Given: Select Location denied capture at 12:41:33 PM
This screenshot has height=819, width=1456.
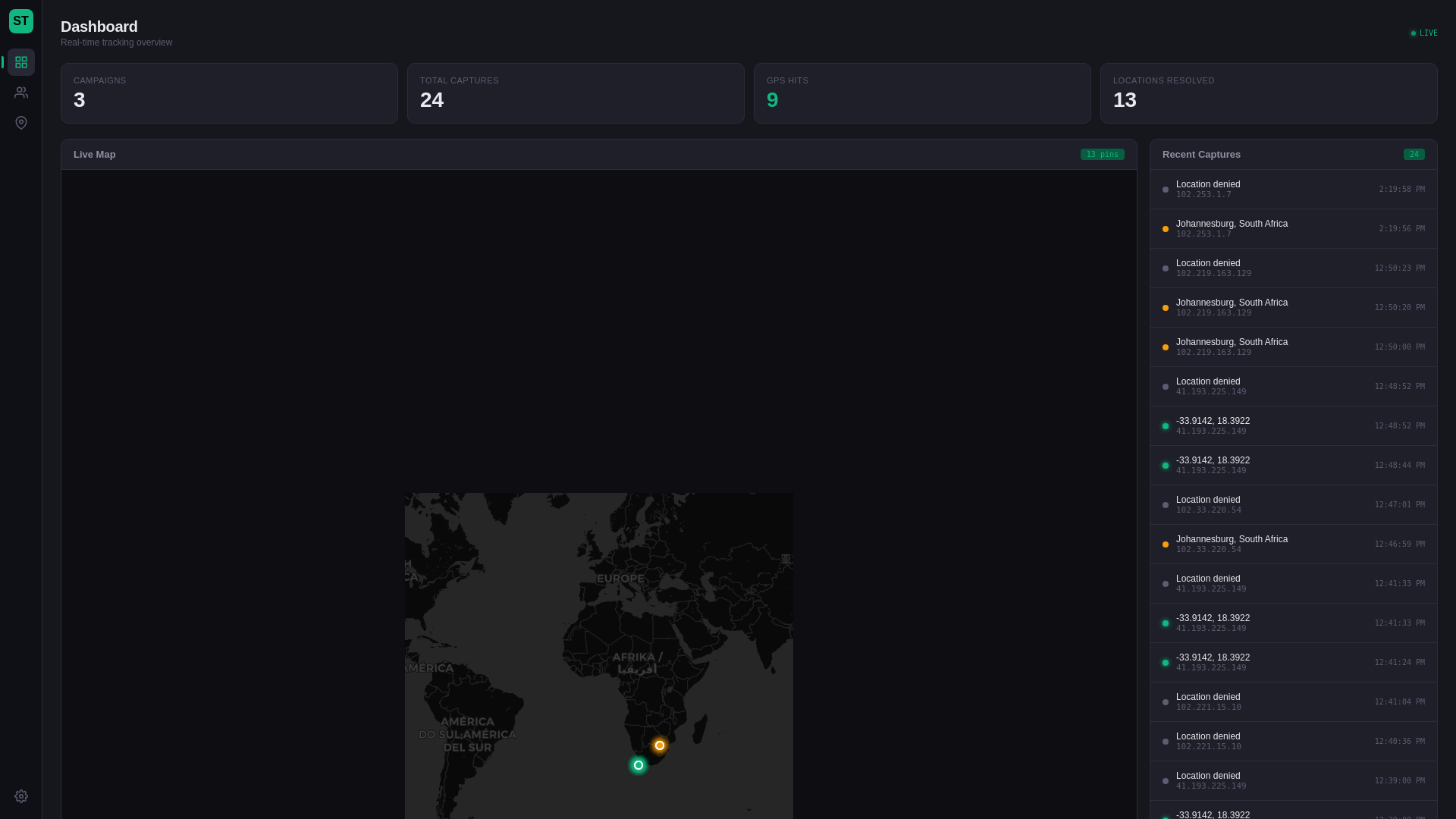Looking at the screenshot, I should pos(1294,584).
